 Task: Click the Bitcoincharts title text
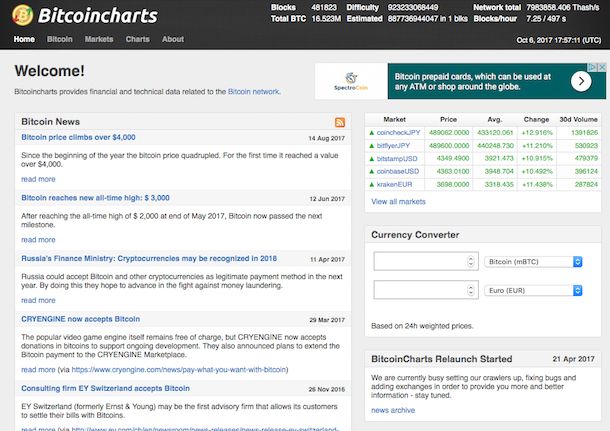98,16
